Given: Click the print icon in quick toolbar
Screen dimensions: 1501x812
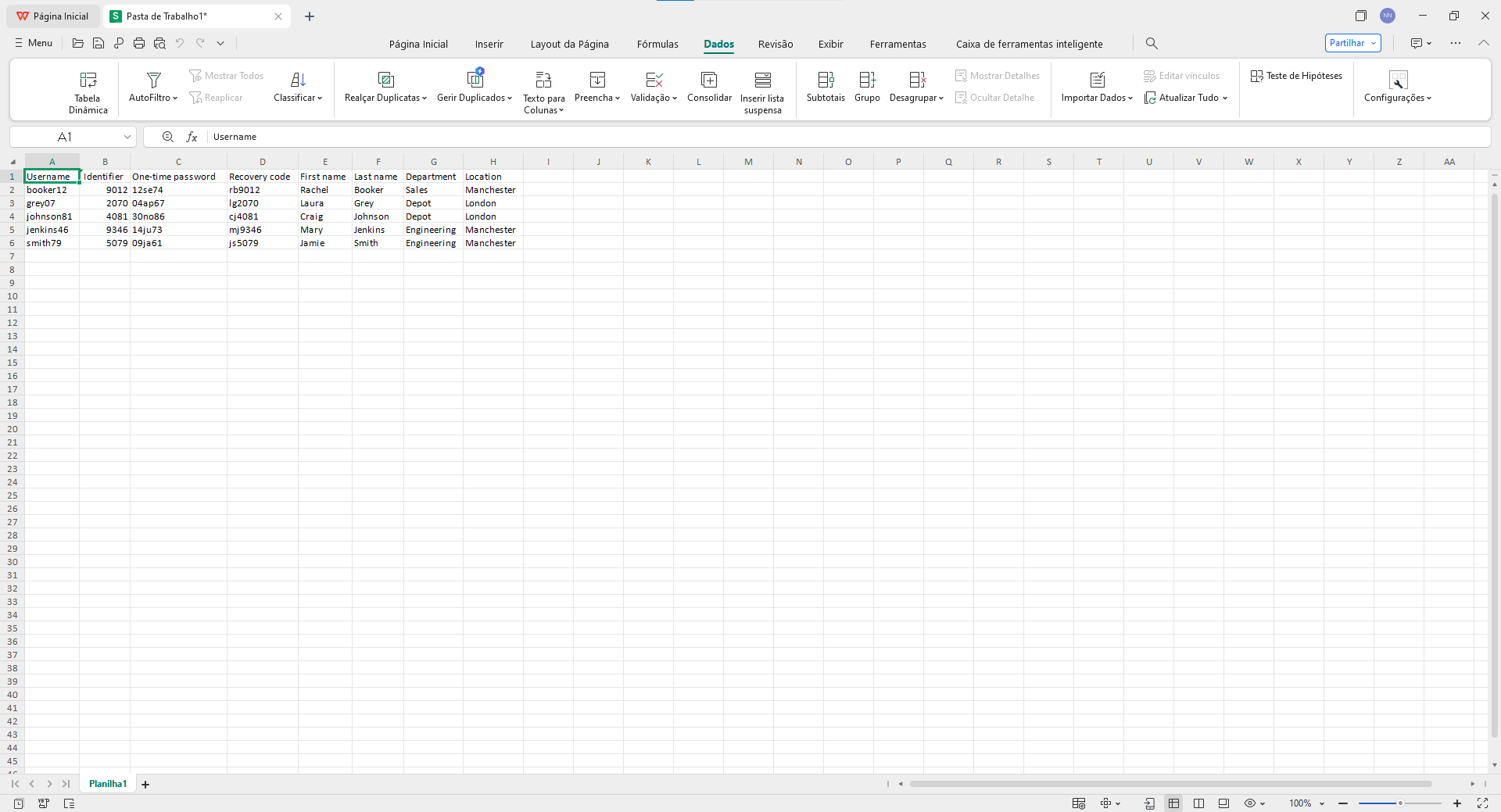Looking at the screenshot, I should (139, 44).
